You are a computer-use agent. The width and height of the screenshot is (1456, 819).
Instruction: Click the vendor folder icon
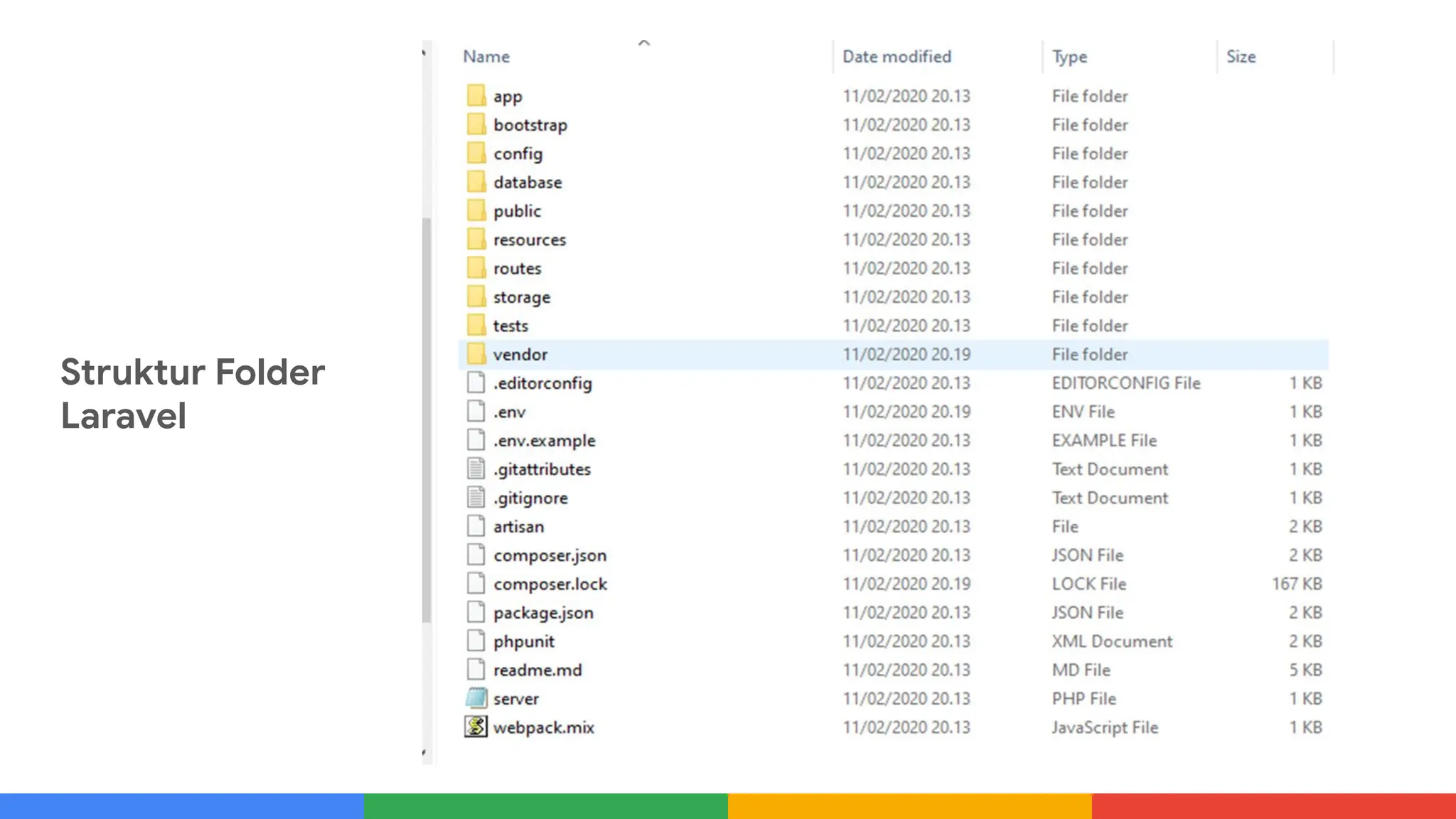[x=476, y=354]
